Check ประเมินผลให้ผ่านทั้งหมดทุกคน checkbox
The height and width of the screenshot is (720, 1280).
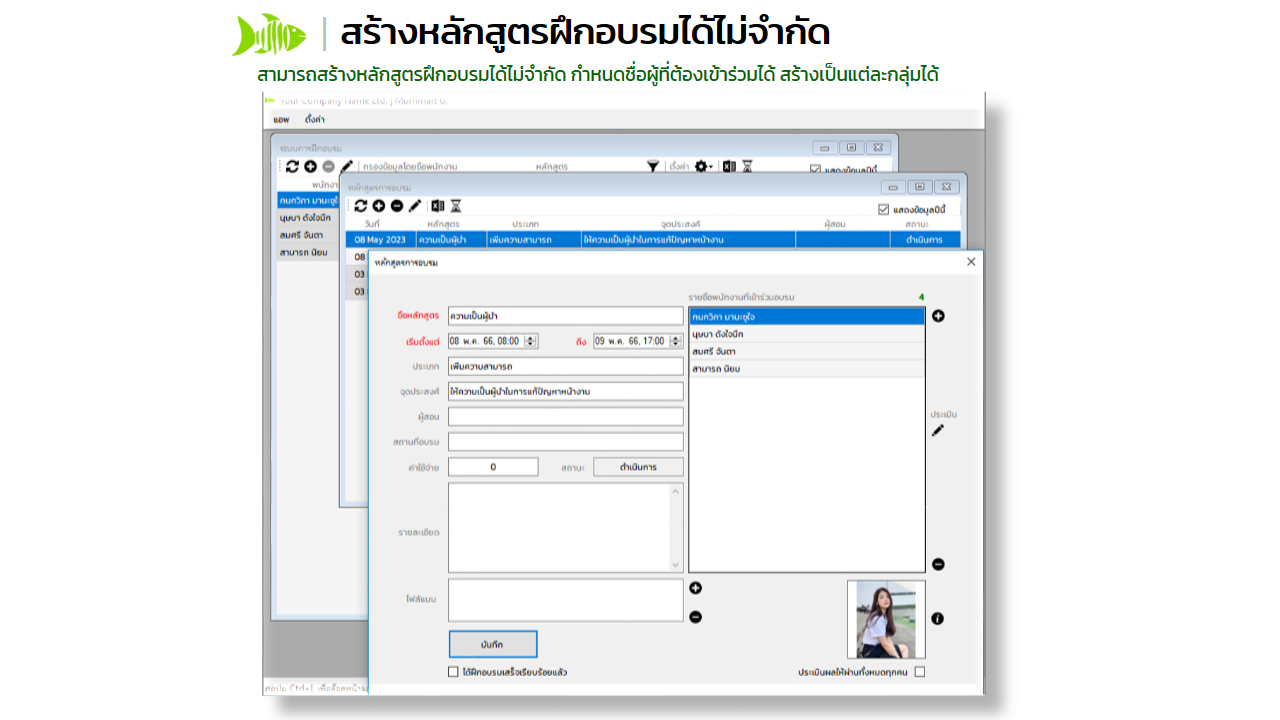[920, 672]
